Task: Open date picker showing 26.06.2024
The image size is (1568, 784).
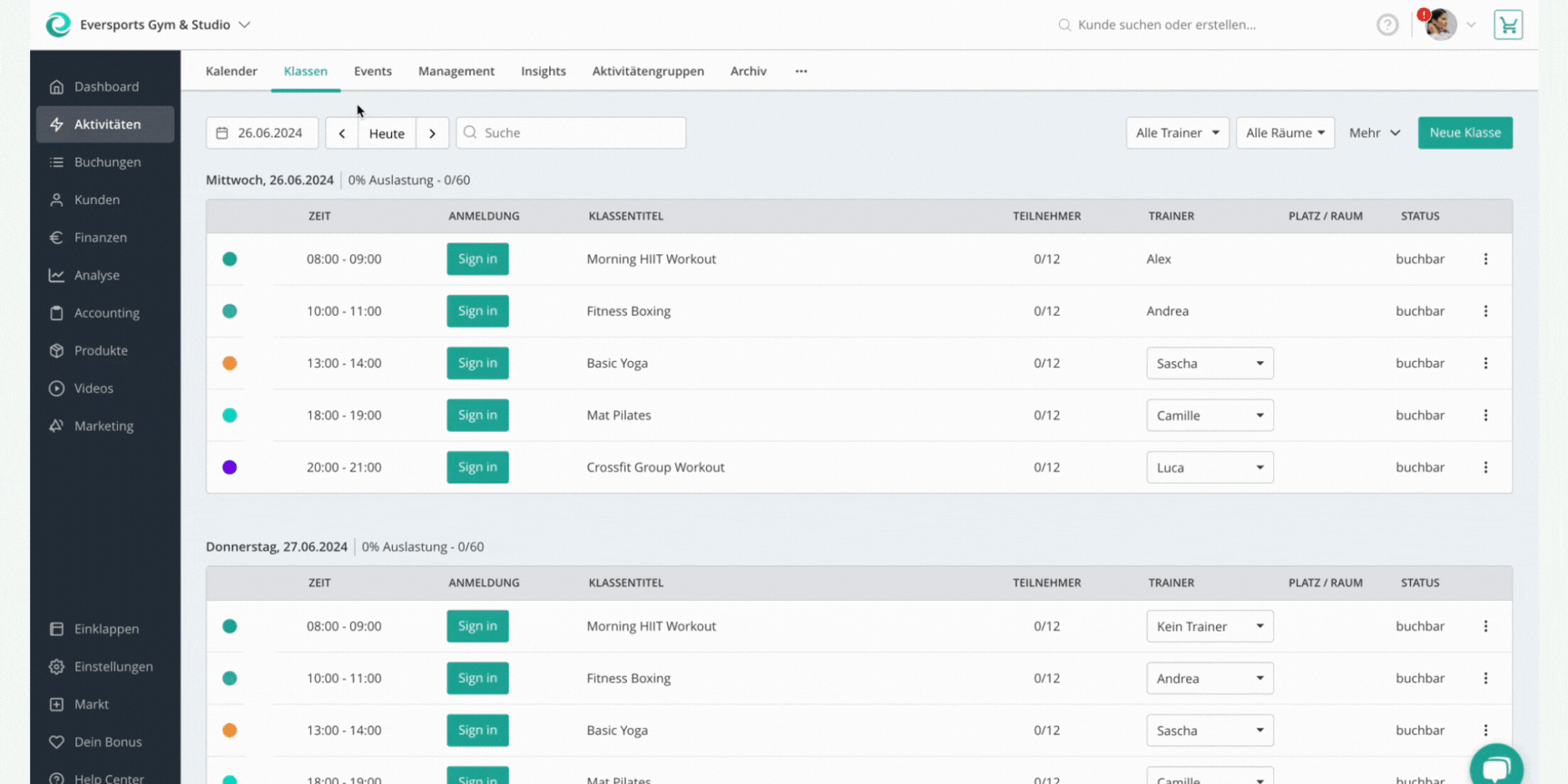Action: 262,132
